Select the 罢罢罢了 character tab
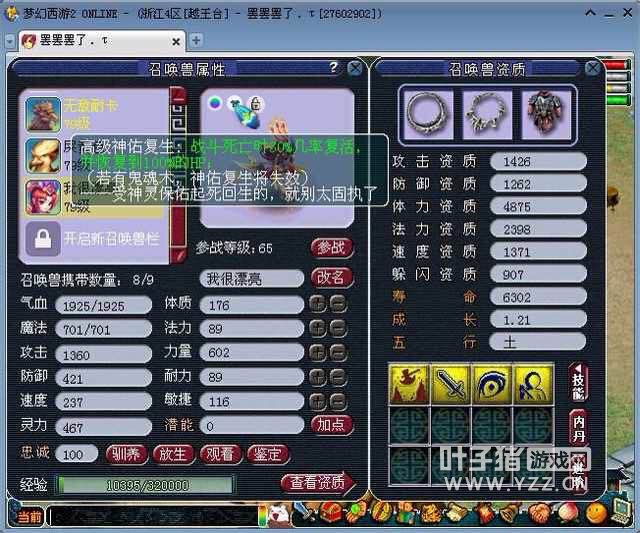640x533 pixels. click(x=102, y=41)
